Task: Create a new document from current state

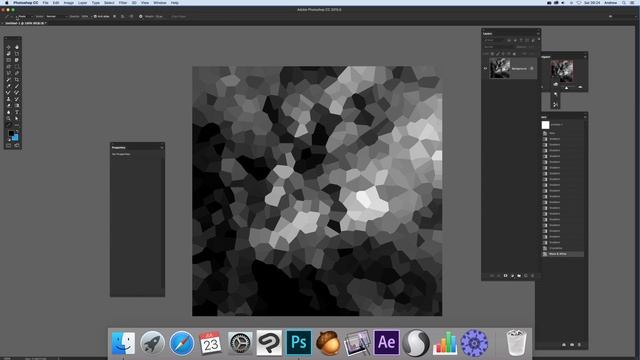Action: [564, 344]
